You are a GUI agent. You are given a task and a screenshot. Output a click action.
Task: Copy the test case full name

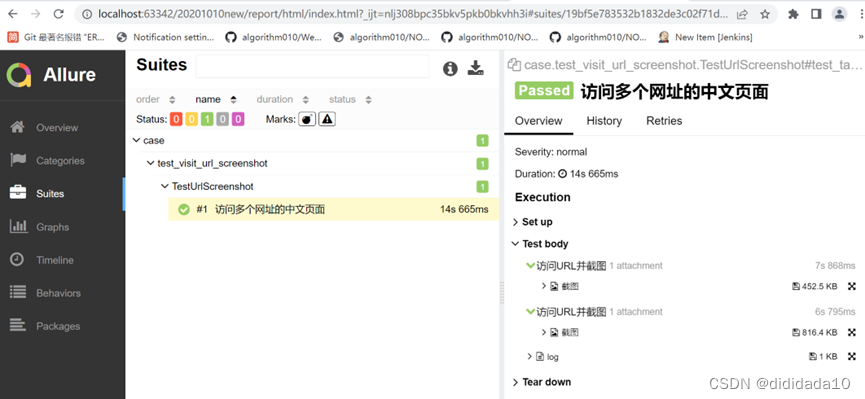[514, 65]
